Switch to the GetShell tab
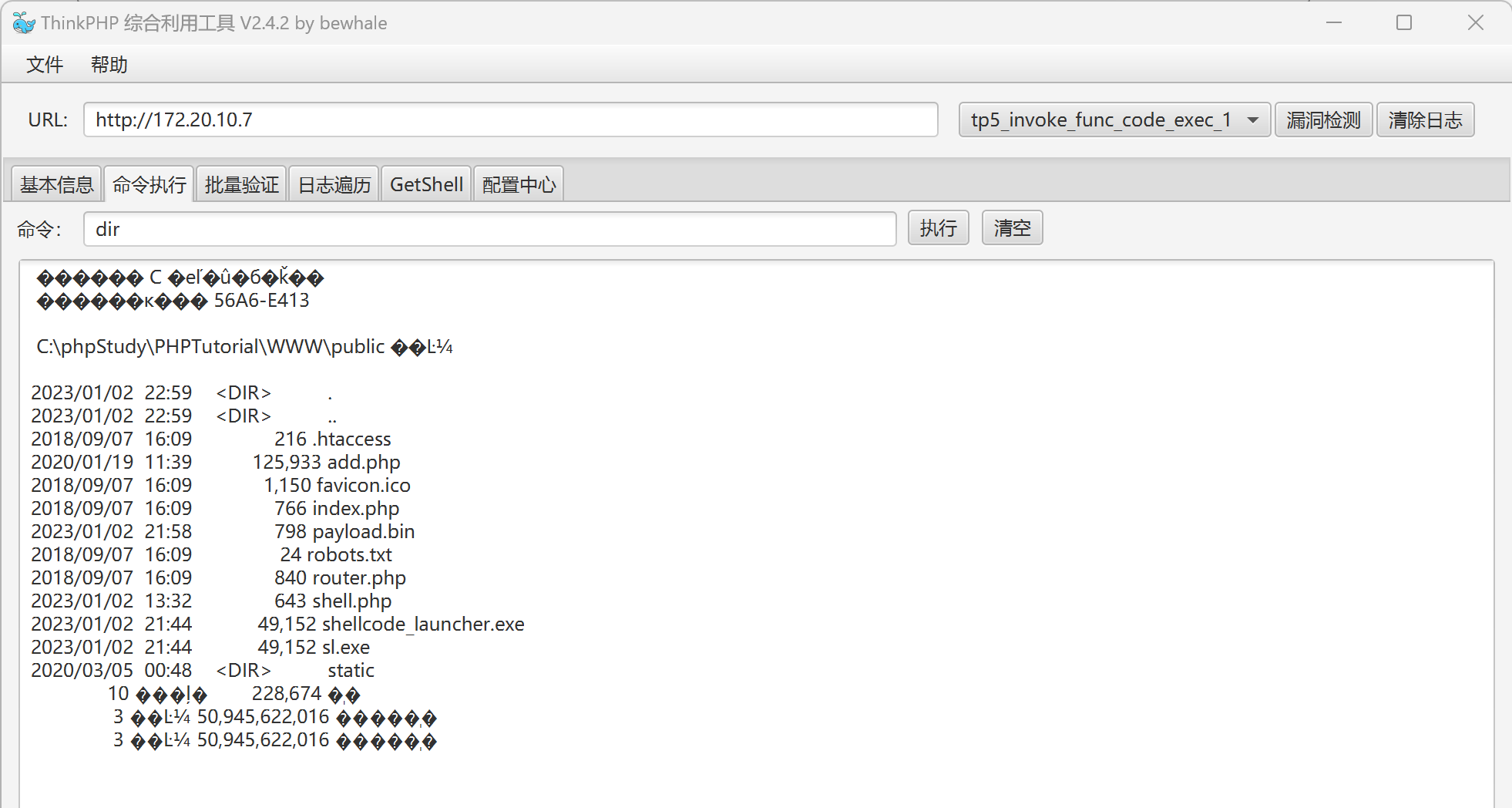The height and width of the screenshot is (808, 1512). pos(426,185)
